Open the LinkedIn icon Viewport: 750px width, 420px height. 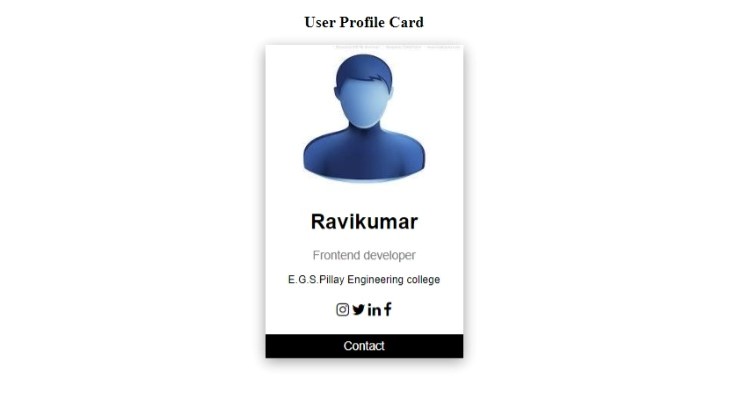(375, 310)
